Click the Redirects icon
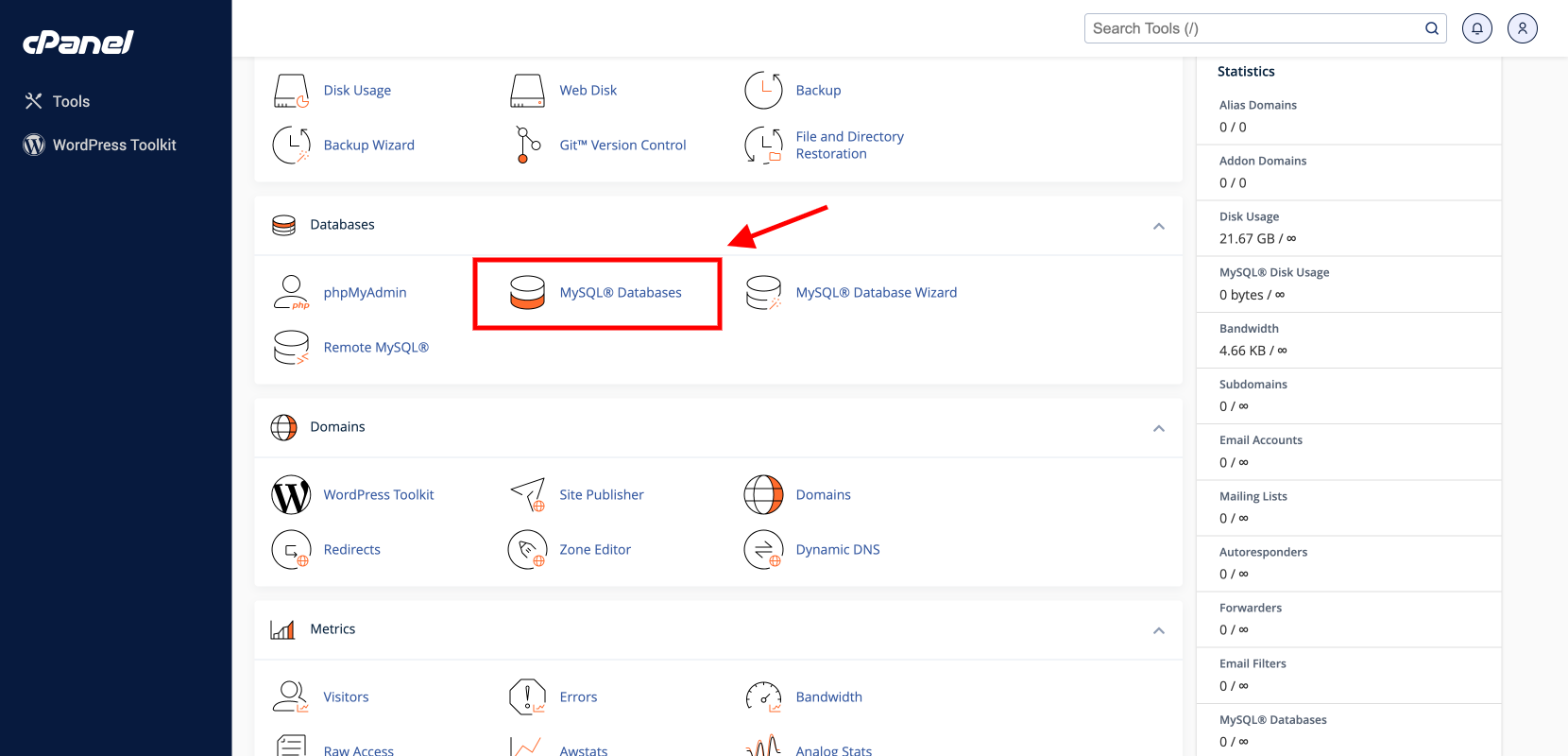 click(291, 550)
